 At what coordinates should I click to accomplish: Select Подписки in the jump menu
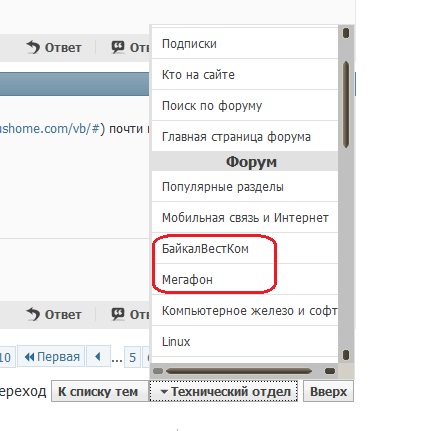click(245, 44)
